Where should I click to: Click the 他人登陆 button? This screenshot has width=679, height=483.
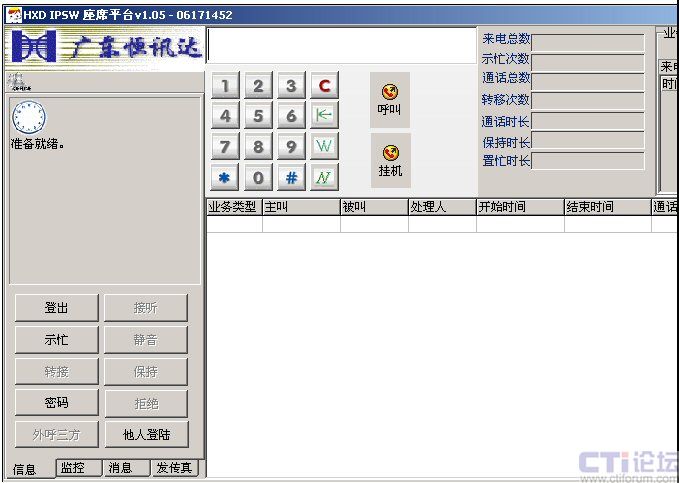[x=146, y=435]
